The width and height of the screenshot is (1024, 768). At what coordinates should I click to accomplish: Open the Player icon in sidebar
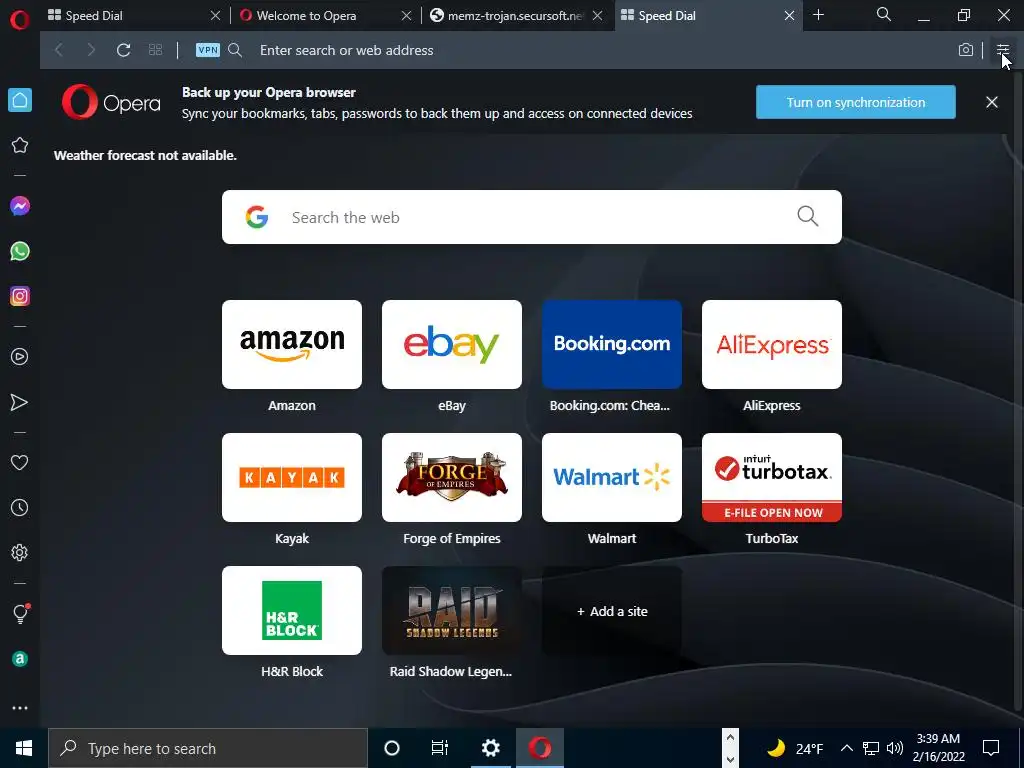point(20,357)
